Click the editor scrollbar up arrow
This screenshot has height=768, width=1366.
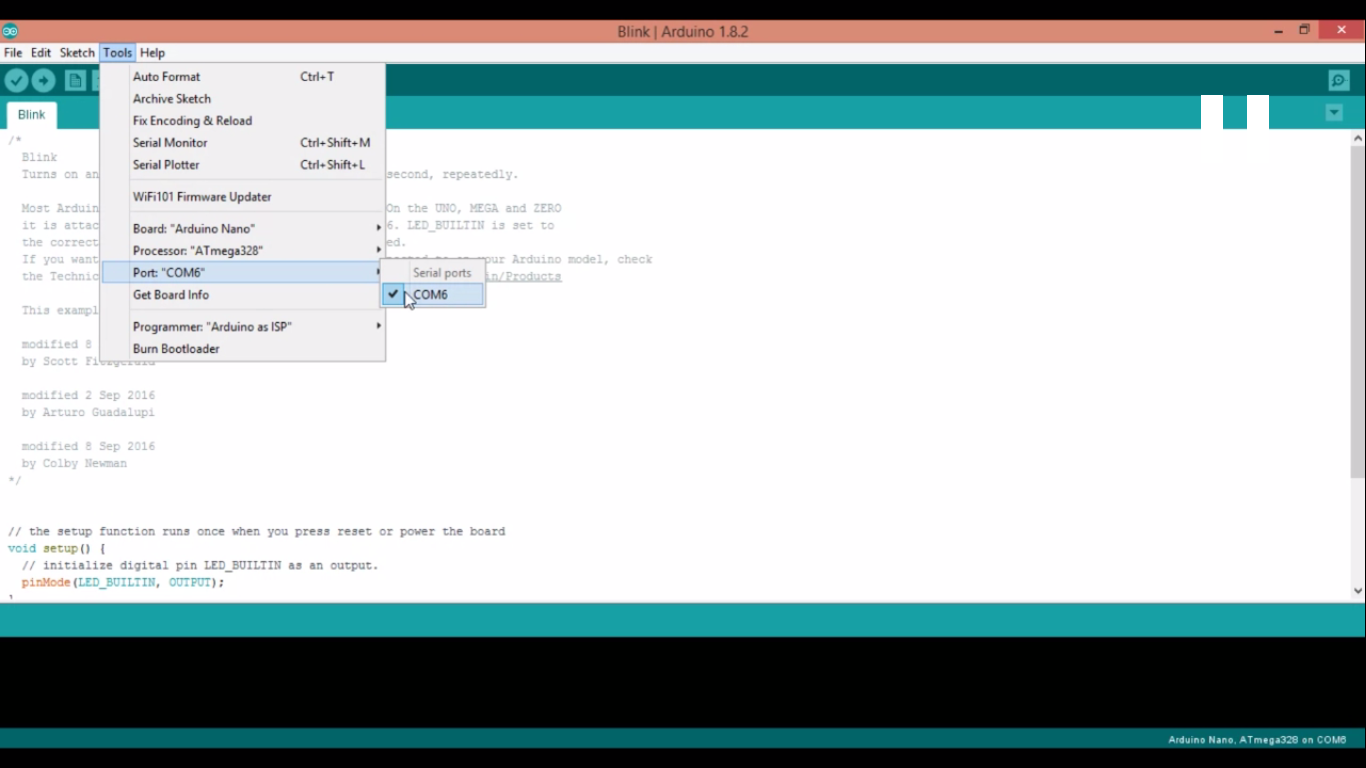tap(1358, 137)
